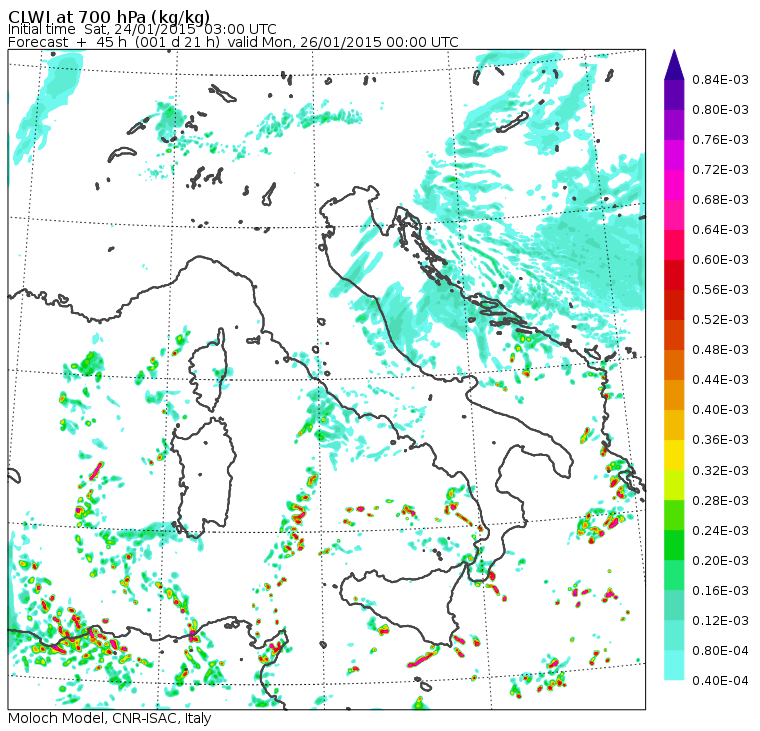Click the 0.12E-03 colorbar label
Viewport: 760px width, 731px height.
coord(720,621)
